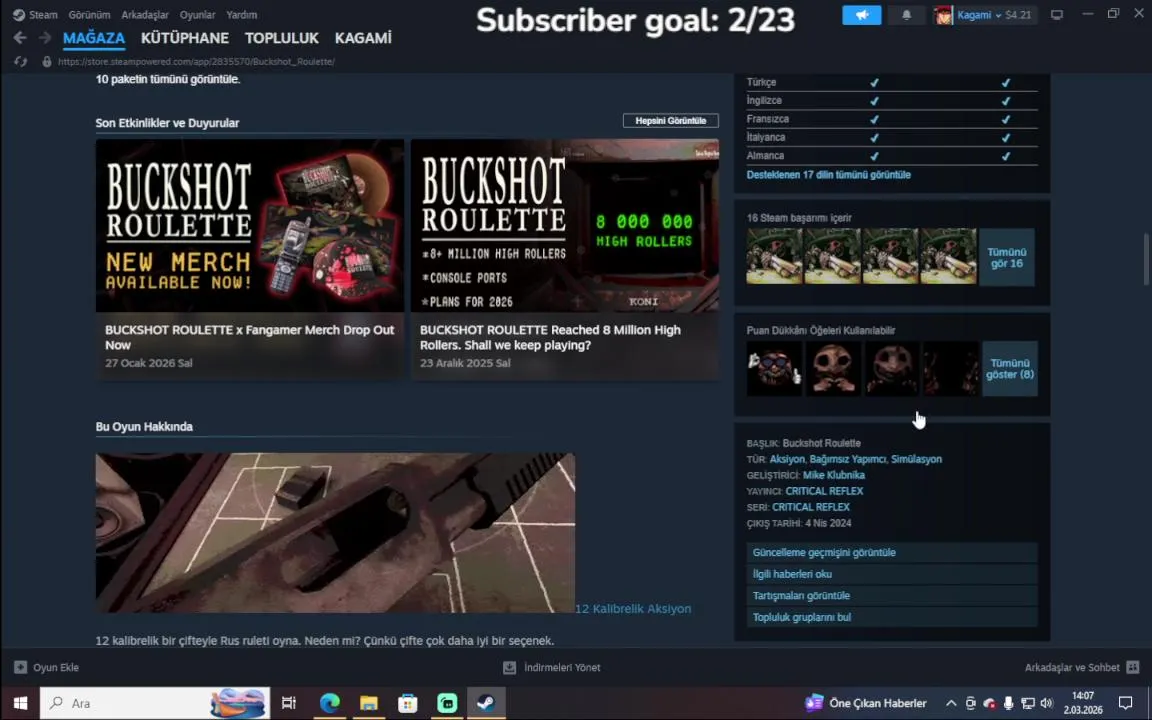Click the Tümünü göster (8) button

(1009, 369)
